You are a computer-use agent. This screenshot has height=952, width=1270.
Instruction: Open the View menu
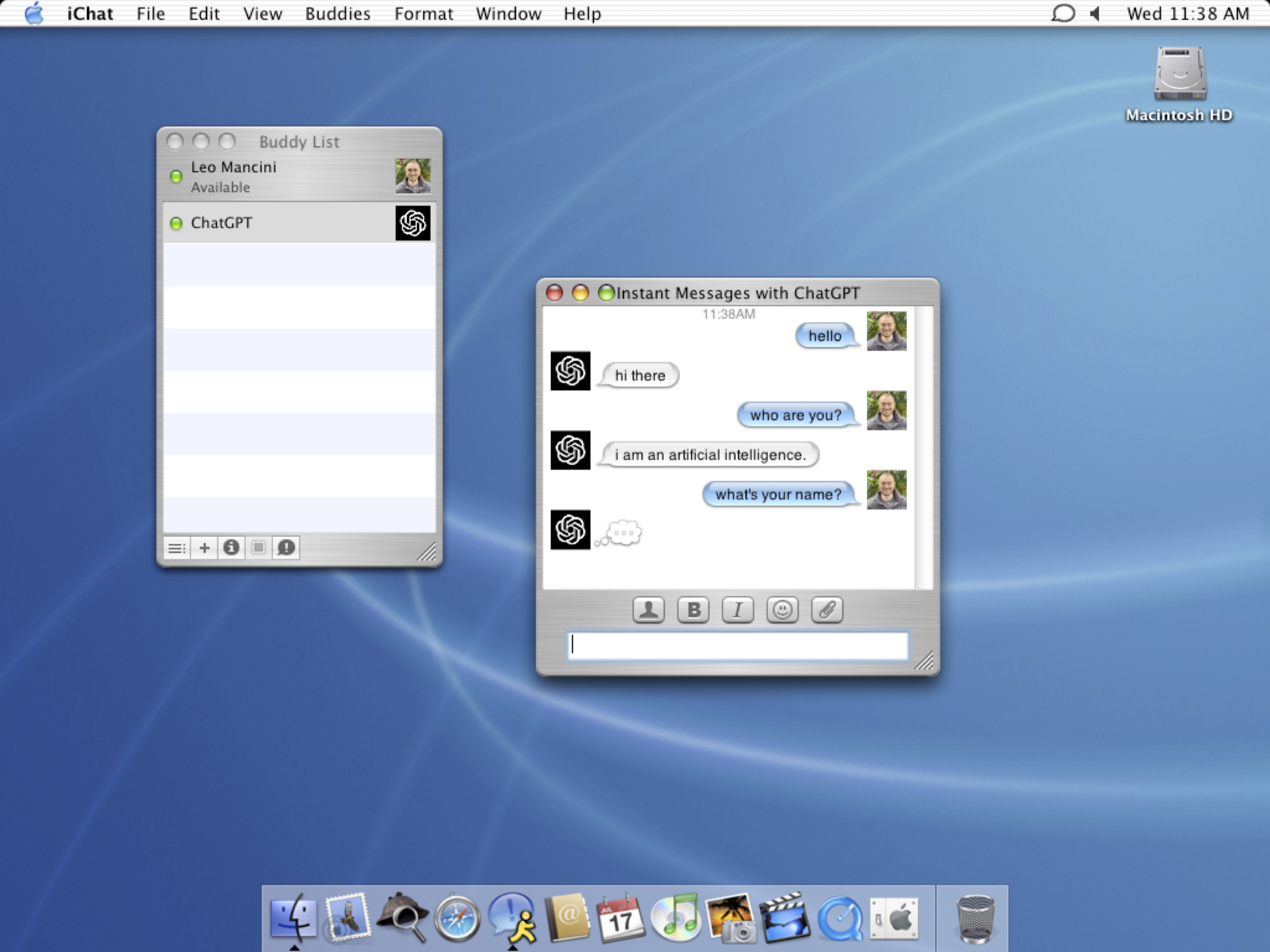point(263,13)
